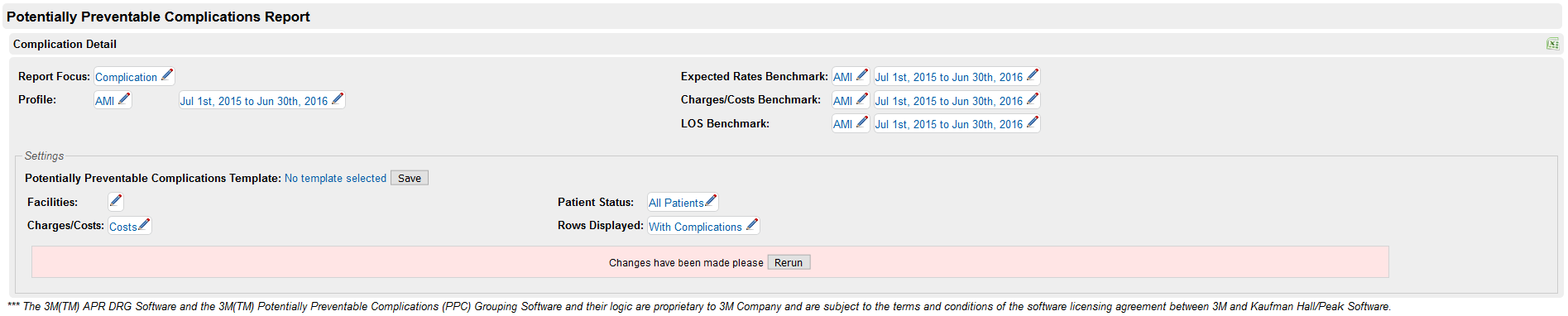
Task: Click pencil beside Charges/Costs Benchmark AMI
Action: pos(862,99)
